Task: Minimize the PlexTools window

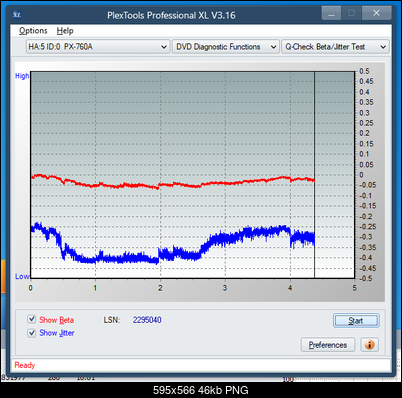Action: pos(331,13)
